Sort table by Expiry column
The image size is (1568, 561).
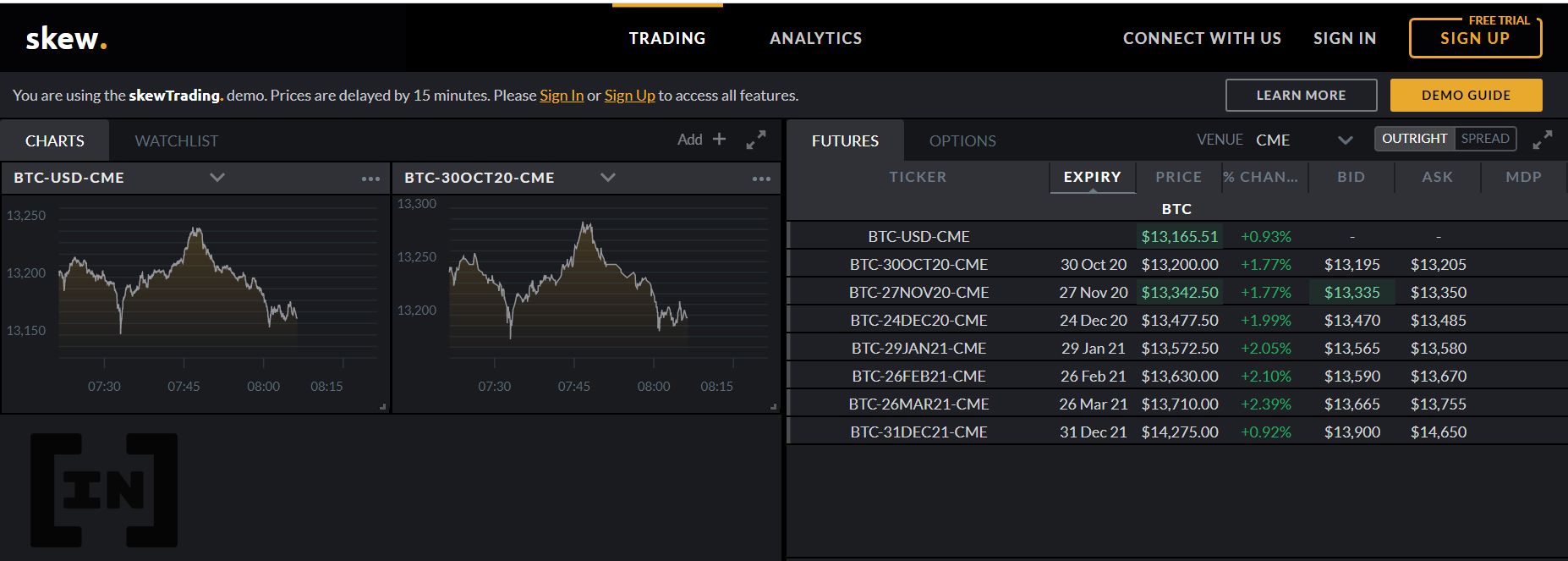coord(1092,177)
